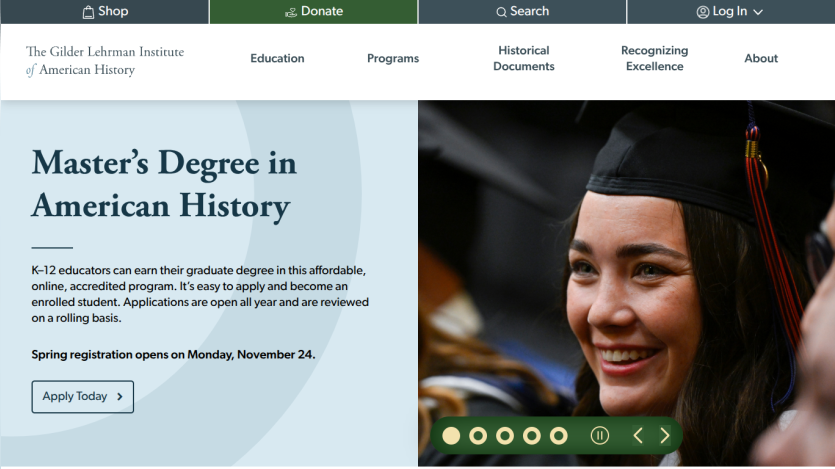835x469 pixels.
Task: Select the fourth carousel slide dot
Action: click(x=531, y=436)
